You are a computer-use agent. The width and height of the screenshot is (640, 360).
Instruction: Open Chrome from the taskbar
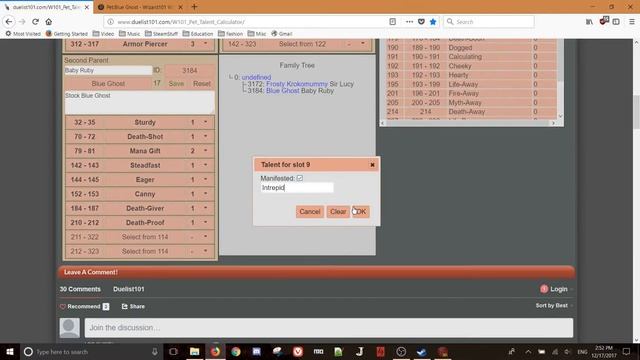[236, 351]
